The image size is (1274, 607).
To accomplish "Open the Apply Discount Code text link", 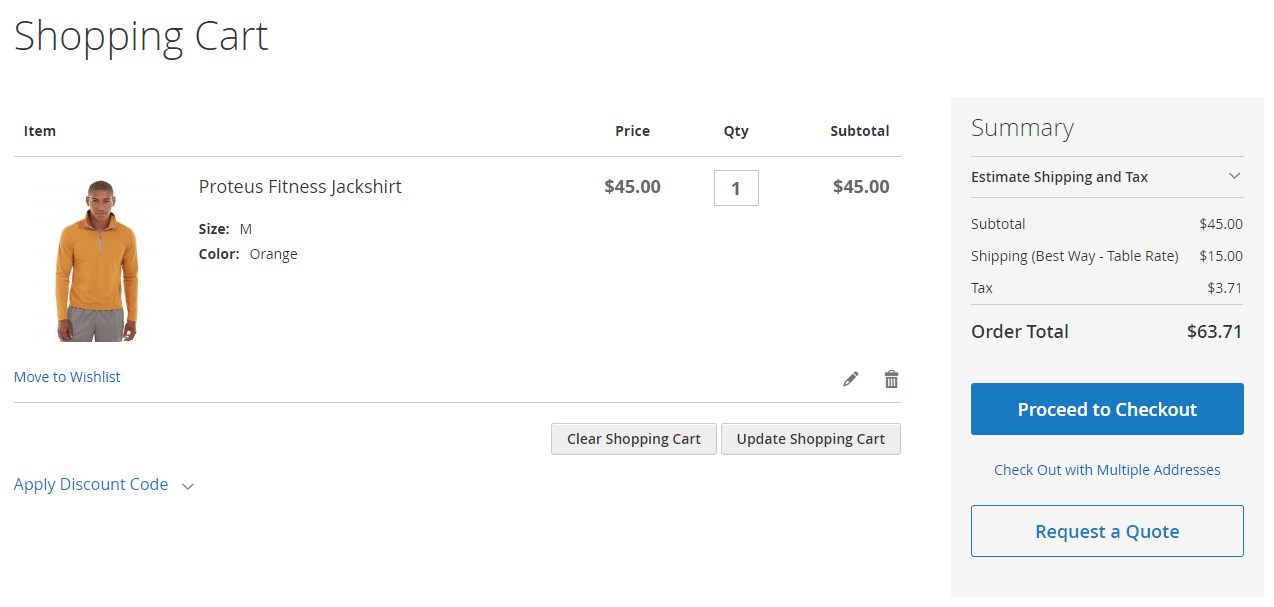I will click(91, 484).
